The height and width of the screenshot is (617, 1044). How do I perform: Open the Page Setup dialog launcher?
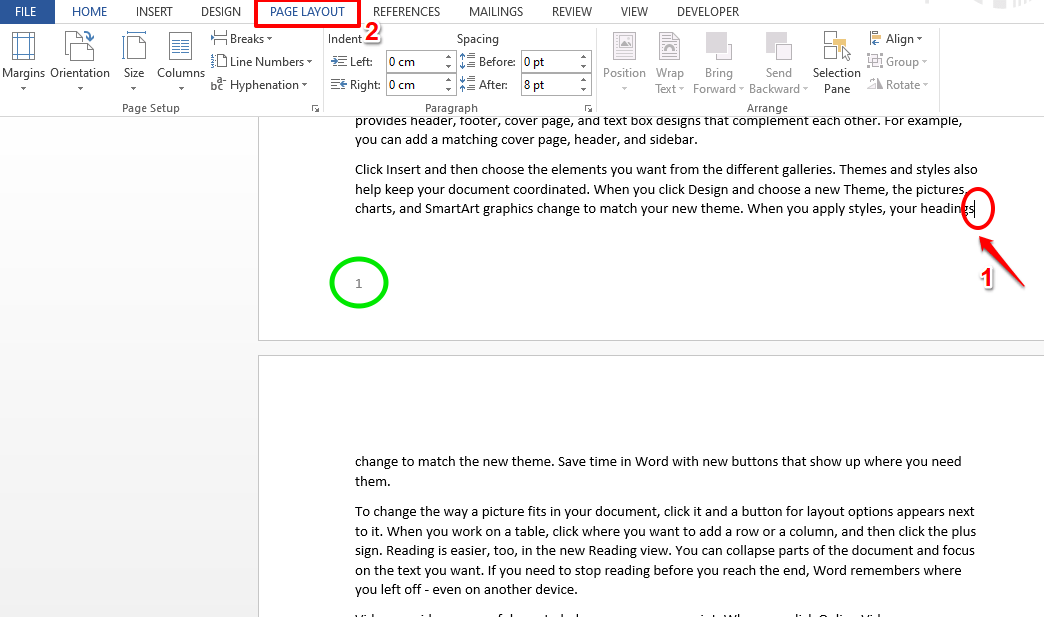[316, 107]
